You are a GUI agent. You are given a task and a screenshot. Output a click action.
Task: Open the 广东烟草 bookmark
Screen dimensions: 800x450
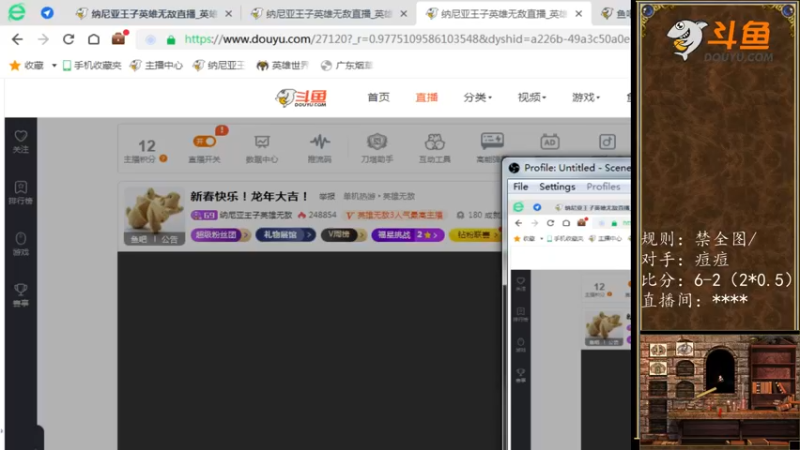347,65
